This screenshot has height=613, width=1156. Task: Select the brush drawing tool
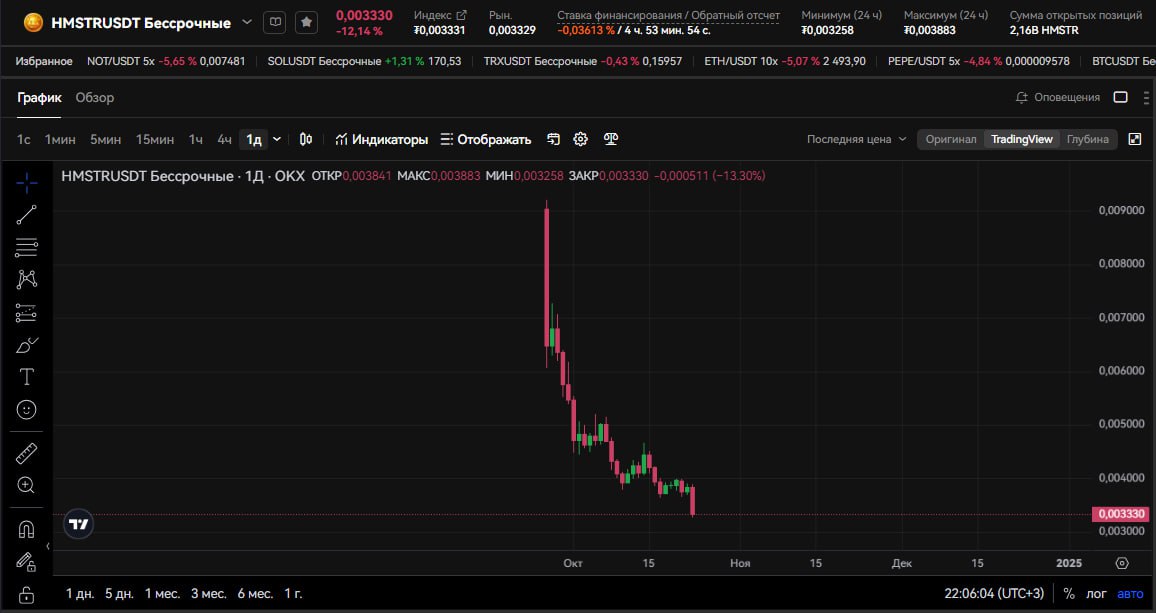pos(27,345)
